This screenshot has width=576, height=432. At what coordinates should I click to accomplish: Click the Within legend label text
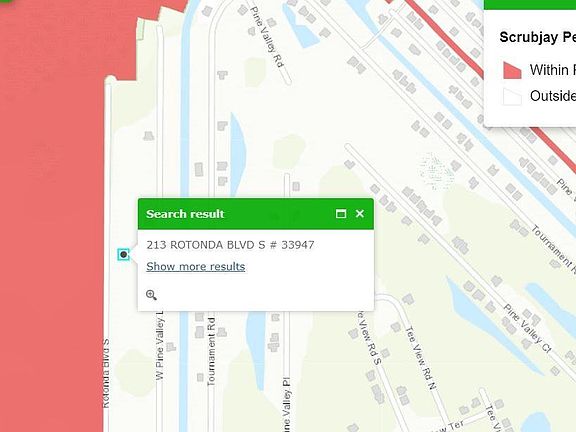552,70
